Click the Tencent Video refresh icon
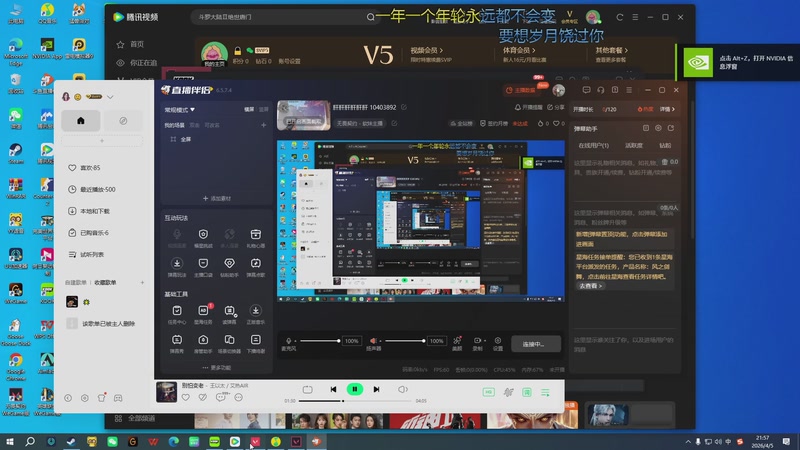Screen dimensions: 800x450 pyautogui.click(x=619, y=17)
